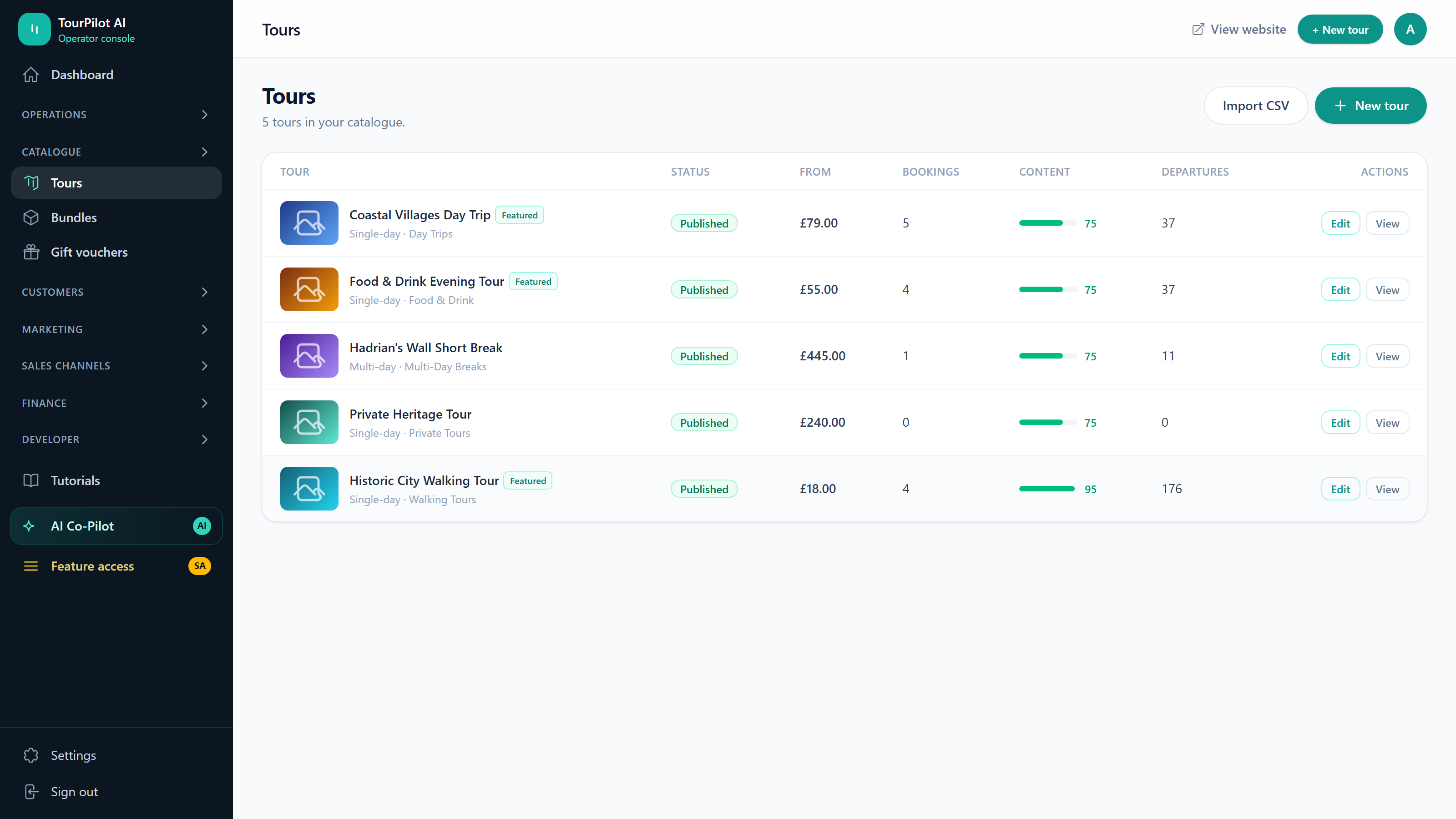
Task: View Coastal Villages Day Trip
Action: click(x=1387, y=223)
